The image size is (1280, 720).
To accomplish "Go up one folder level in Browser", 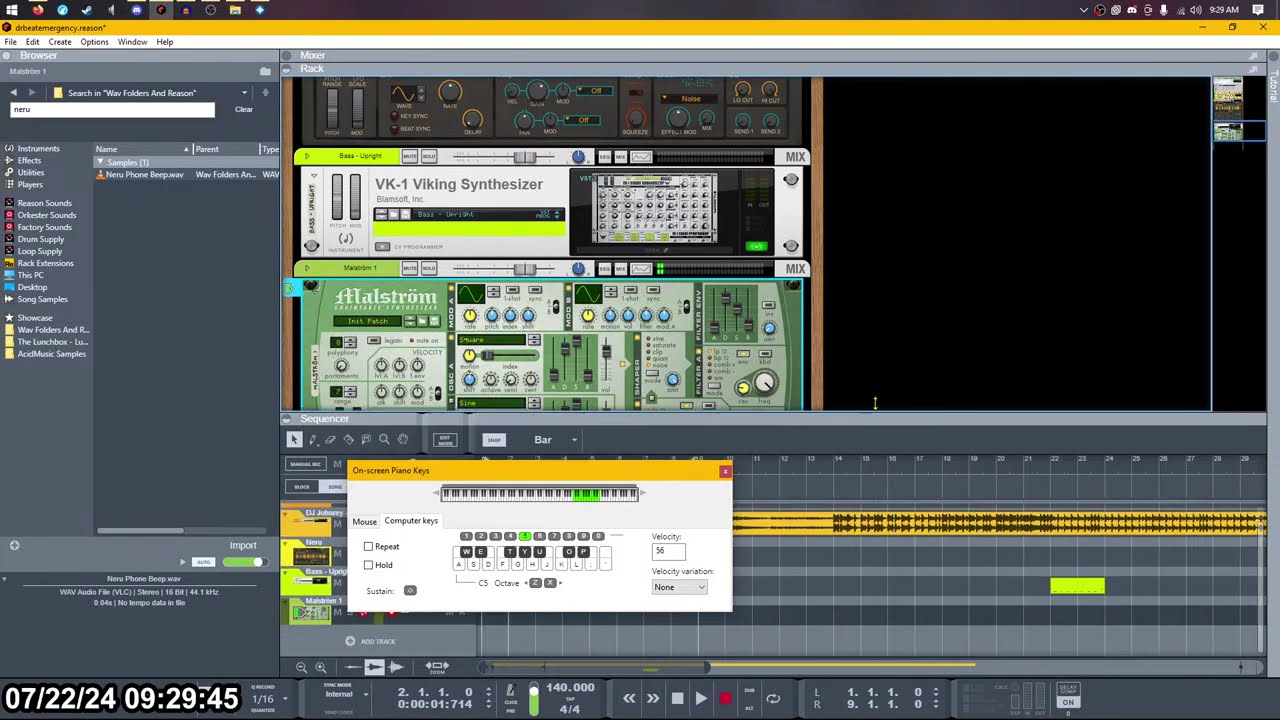I will tap(265, 93).
